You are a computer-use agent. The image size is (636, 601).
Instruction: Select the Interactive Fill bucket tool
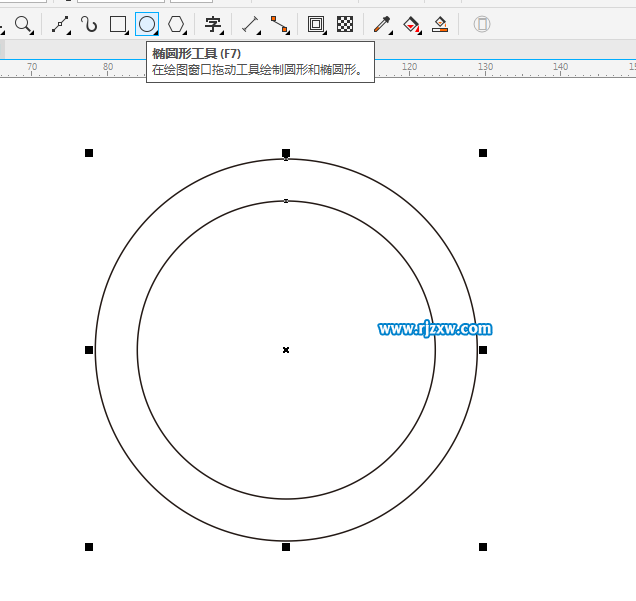coord(411,24)
